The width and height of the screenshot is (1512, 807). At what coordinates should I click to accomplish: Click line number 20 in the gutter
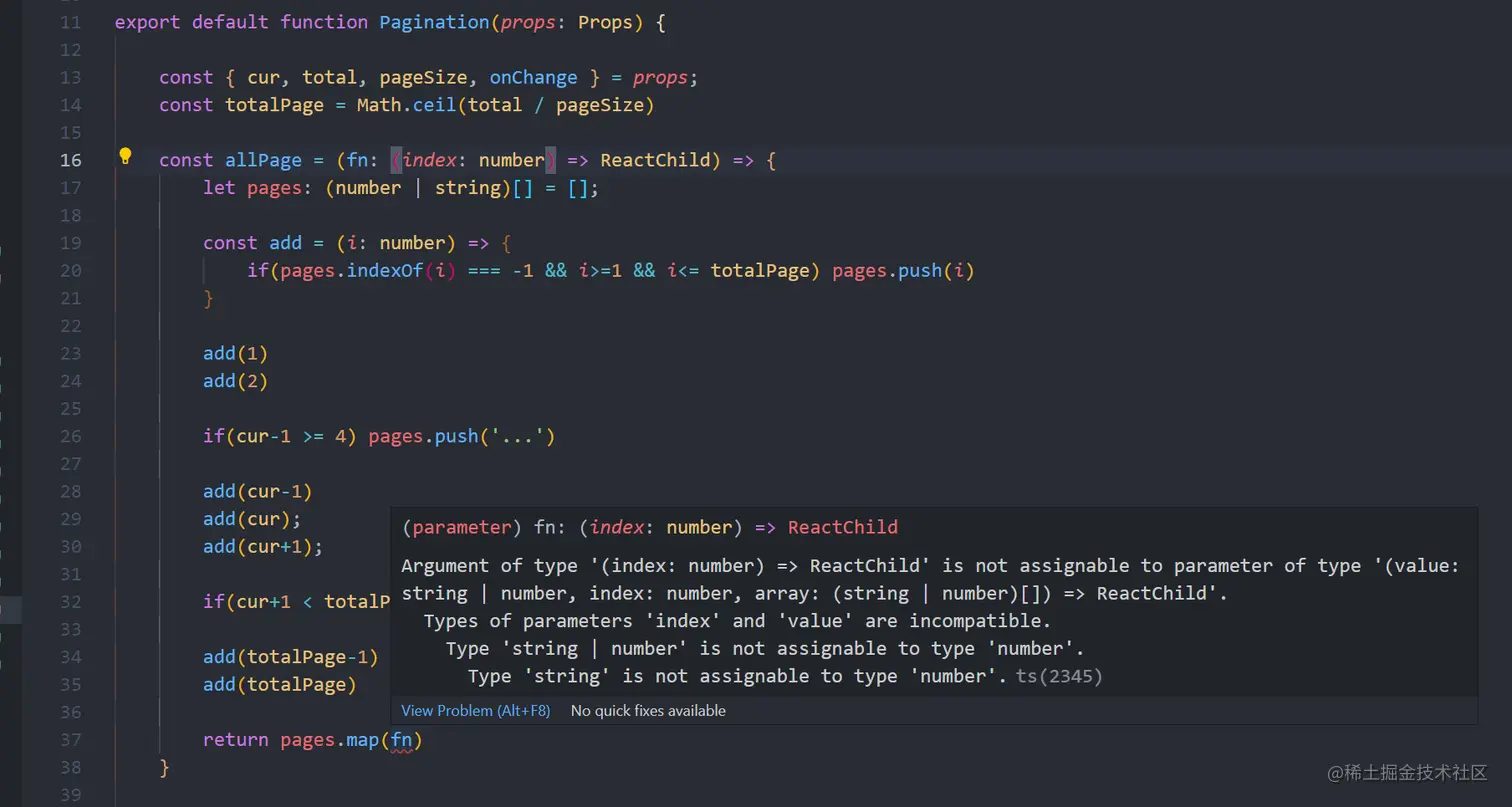point(70,271)
